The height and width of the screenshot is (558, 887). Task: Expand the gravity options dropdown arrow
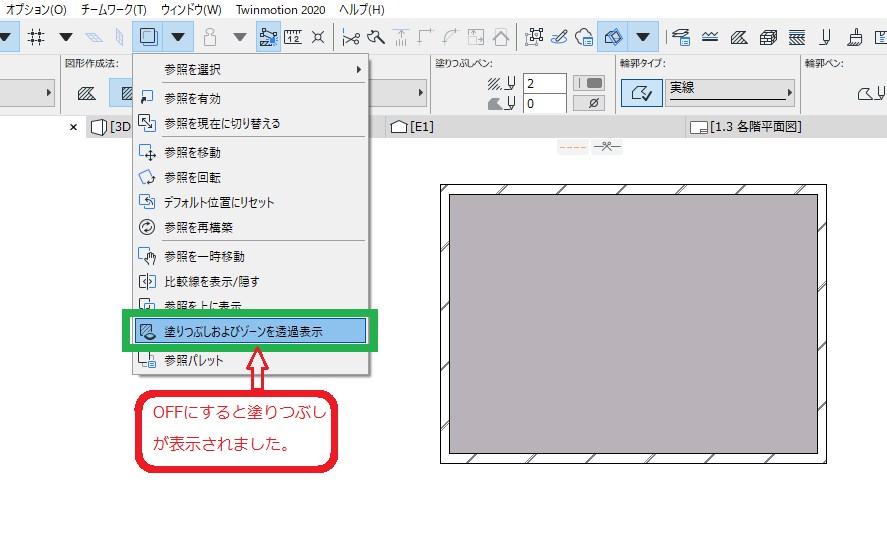click(x=240, y=37)
